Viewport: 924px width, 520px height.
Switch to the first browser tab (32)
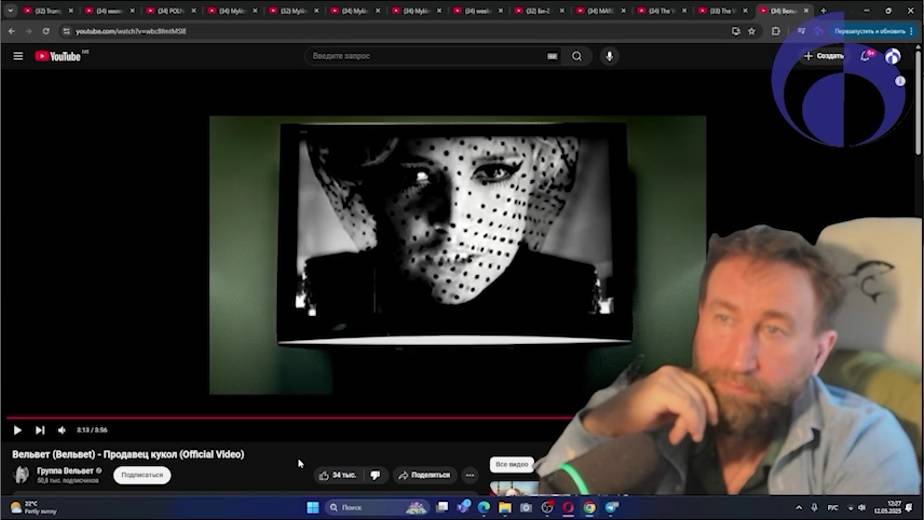point(48,11)
